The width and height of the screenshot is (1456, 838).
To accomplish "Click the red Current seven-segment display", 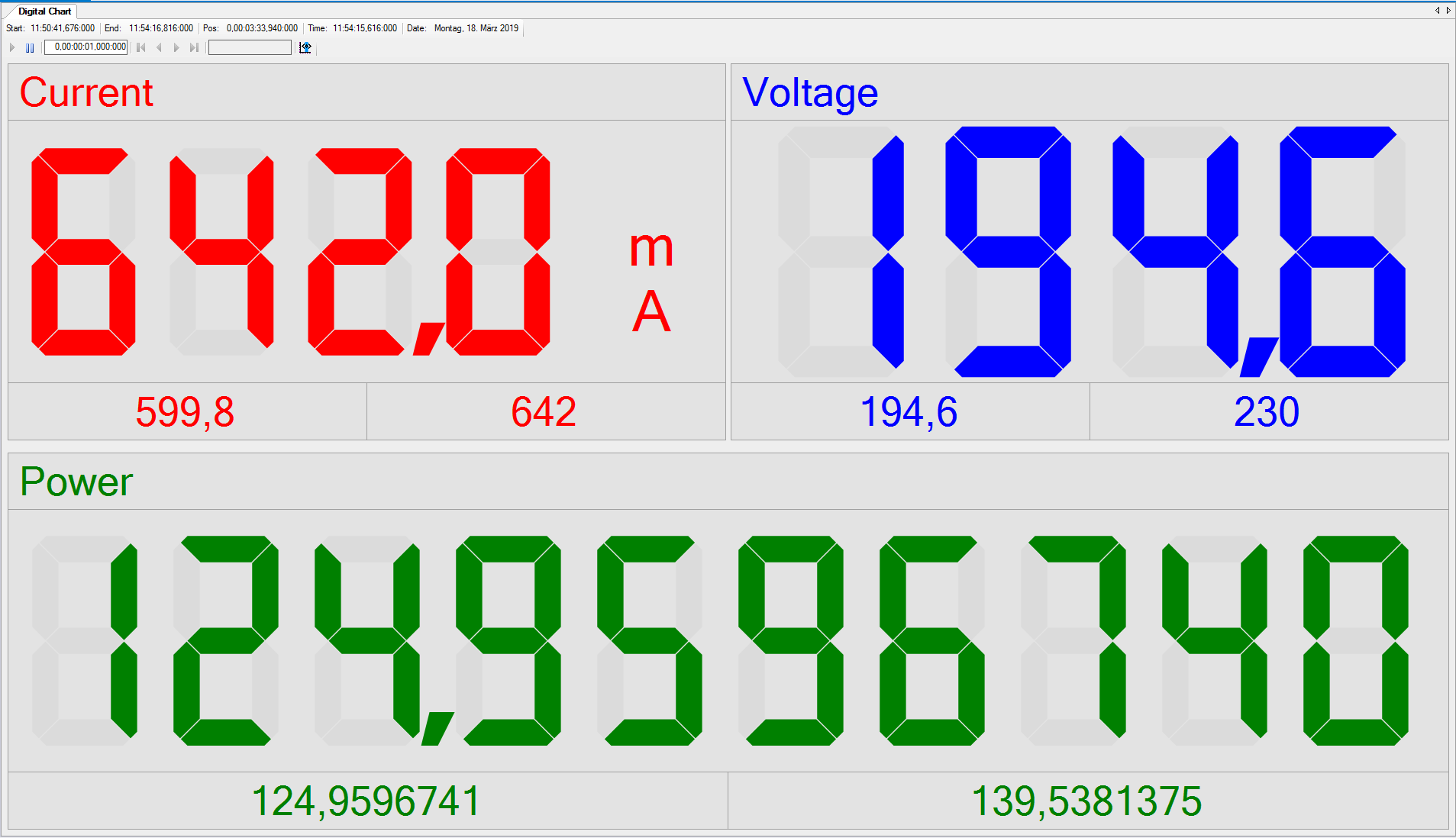I will point(291,252).
